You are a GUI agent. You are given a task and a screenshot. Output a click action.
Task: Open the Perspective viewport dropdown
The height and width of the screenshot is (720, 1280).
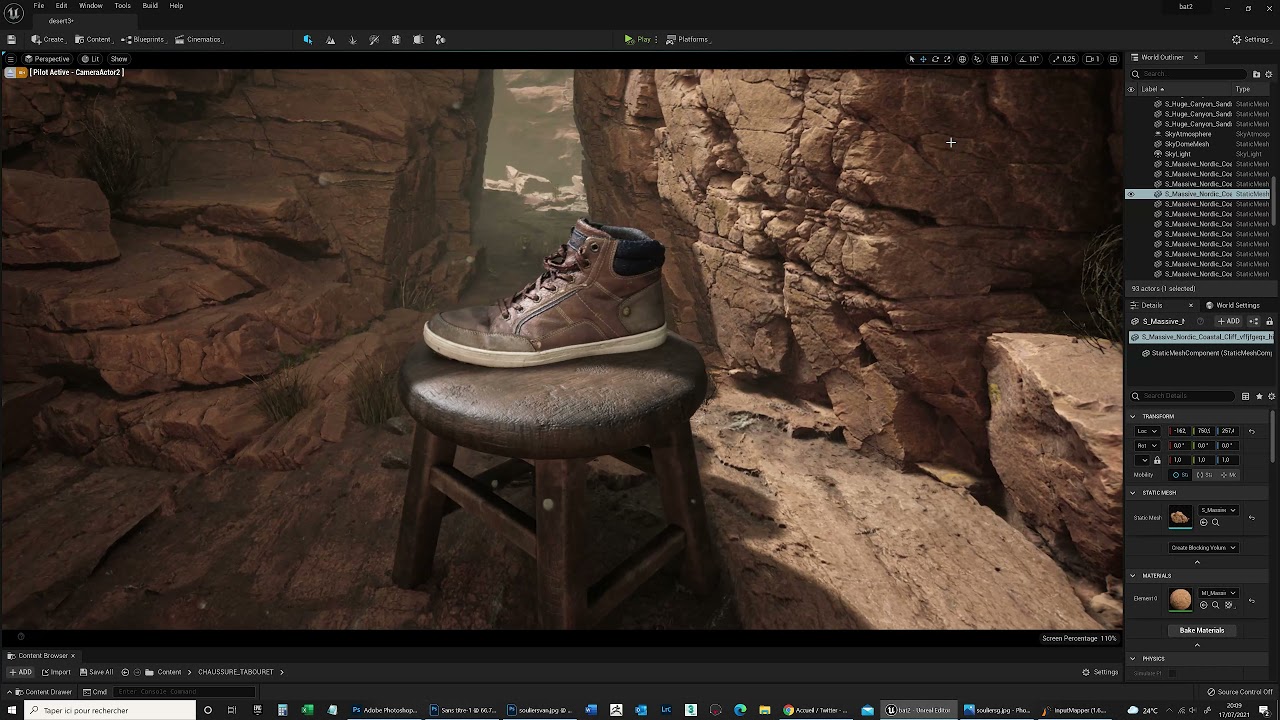click(46, 59)
